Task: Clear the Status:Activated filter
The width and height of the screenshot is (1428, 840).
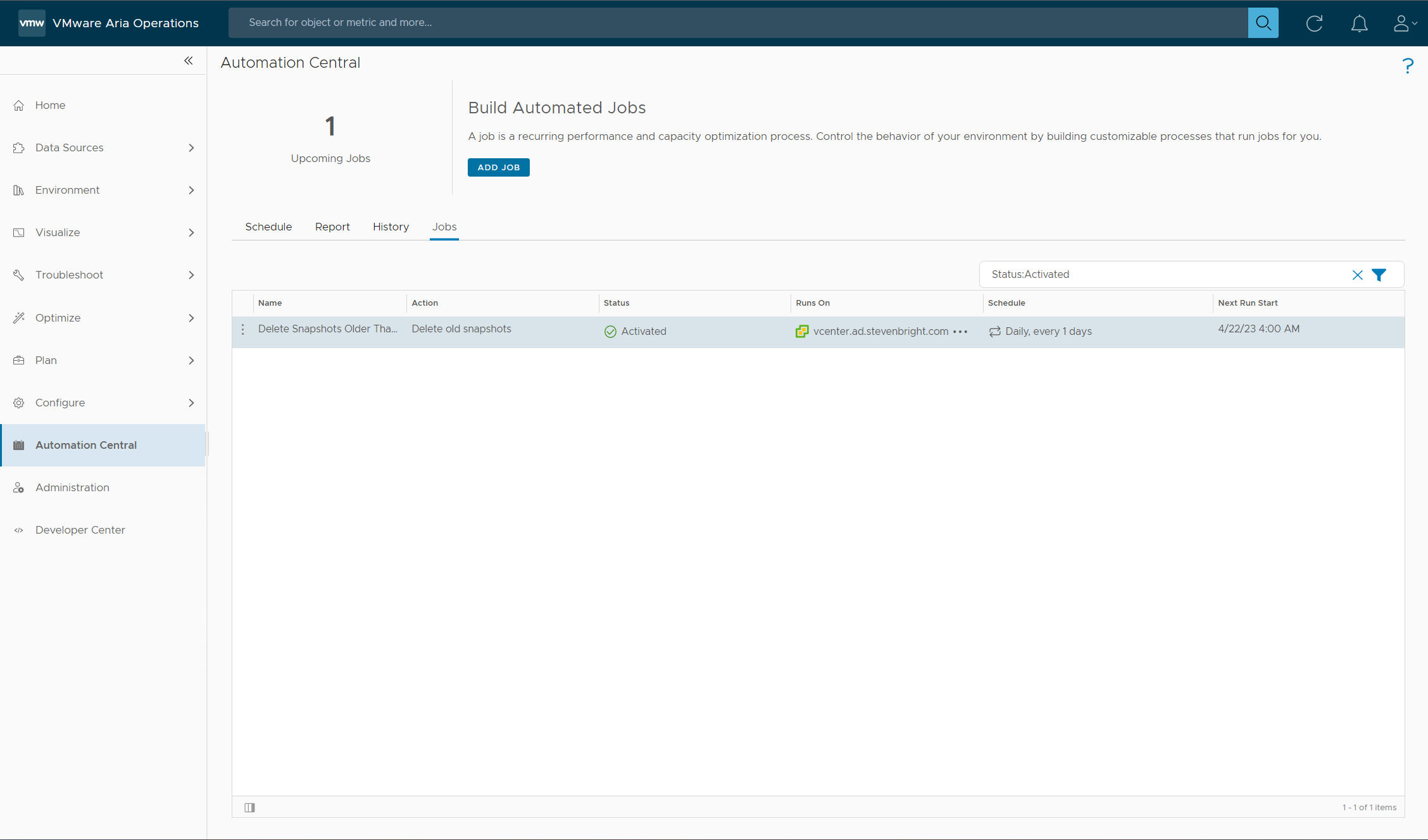Action: [x=1357, y=275]
